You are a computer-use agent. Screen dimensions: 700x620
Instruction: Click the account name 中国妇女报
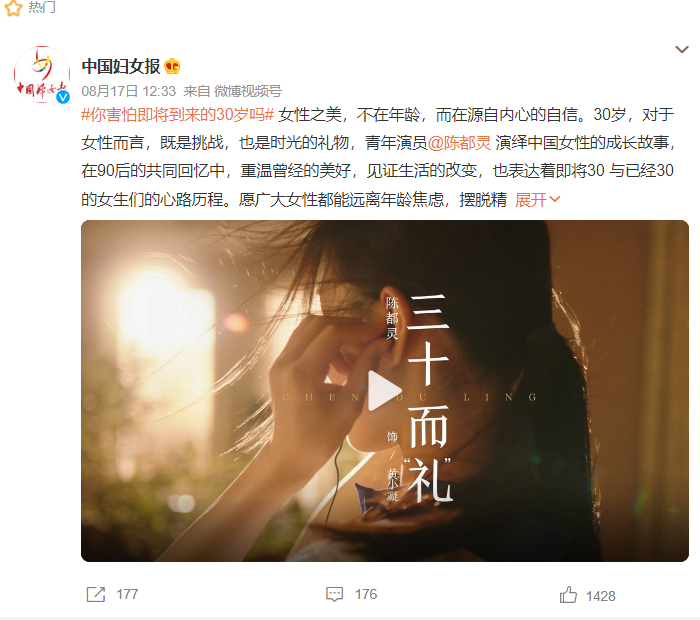click(x=121, y=67)
